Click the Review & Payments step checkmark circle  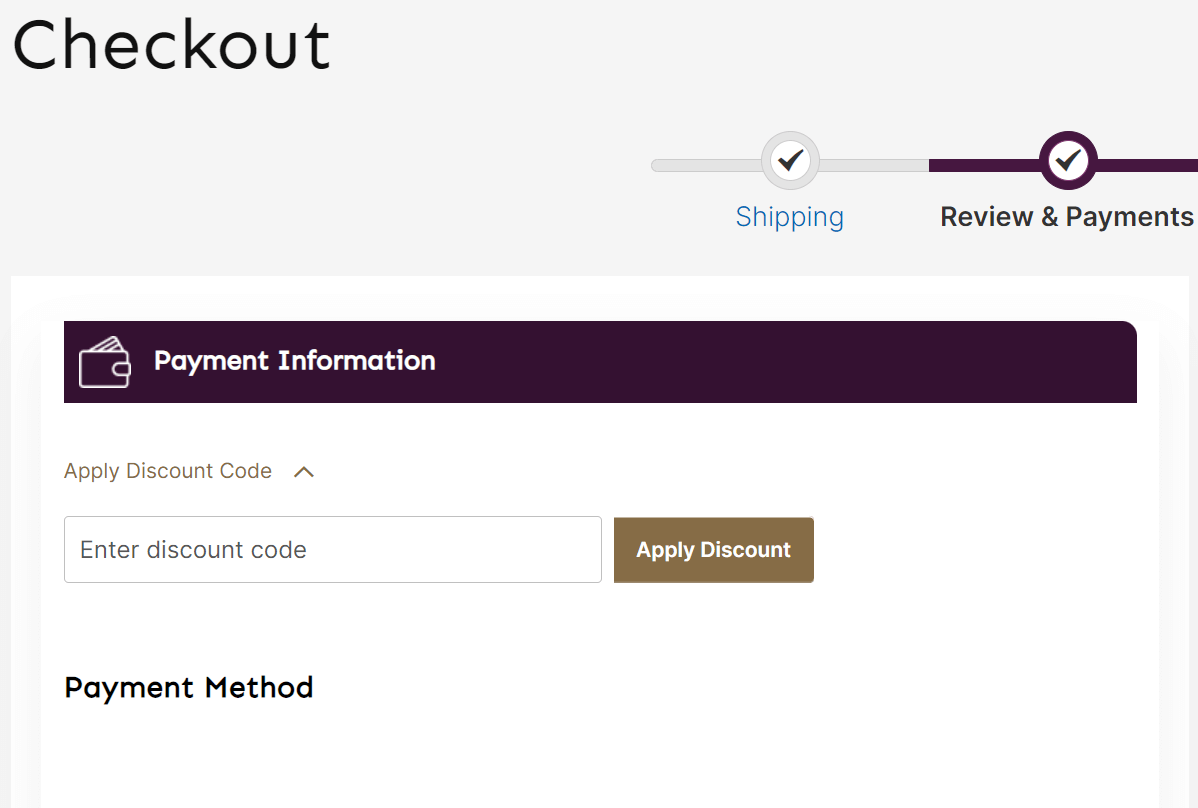tap(1068, 160)
